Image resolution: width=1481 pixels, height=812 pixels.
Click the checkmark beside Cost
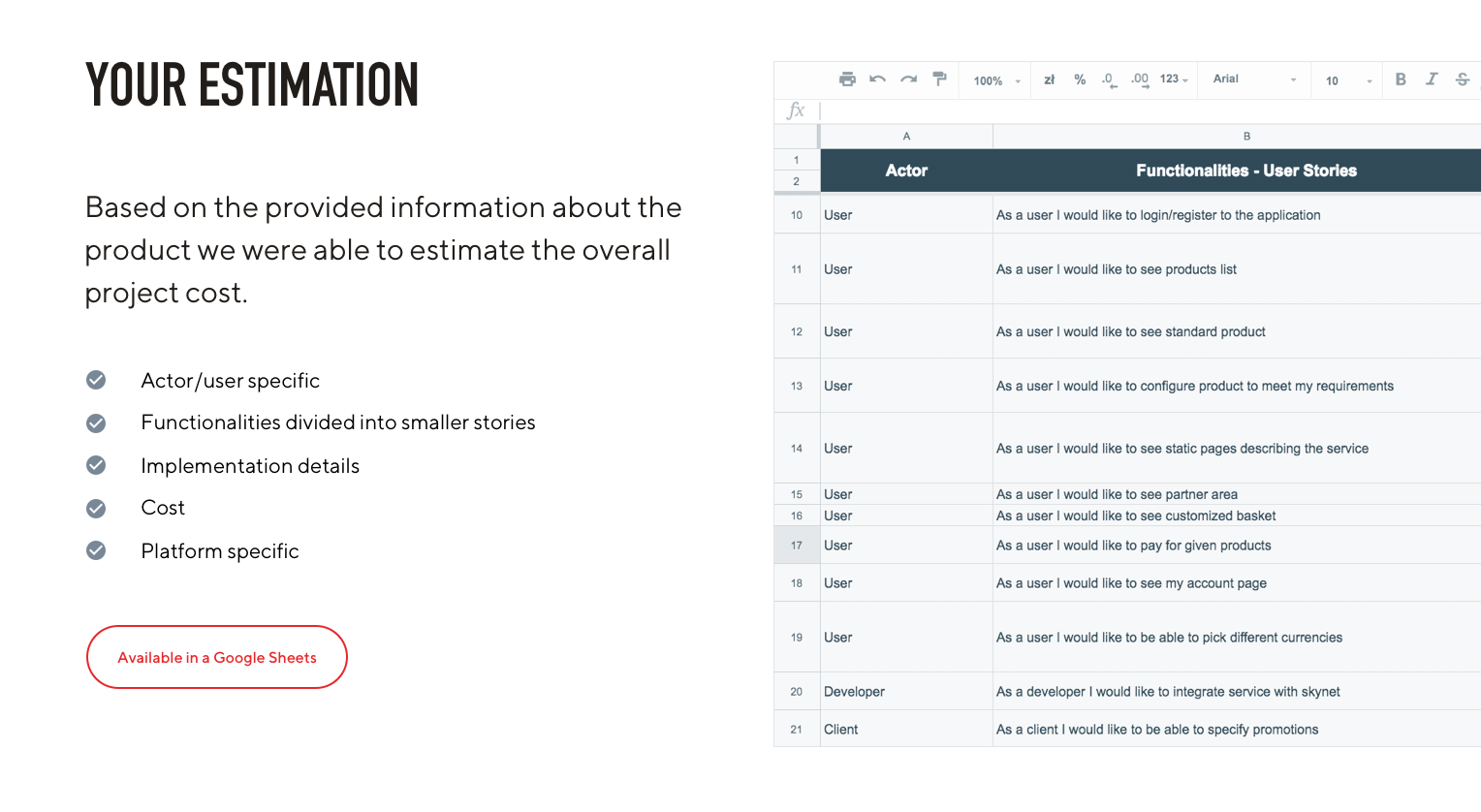click(x=95, y=508)
